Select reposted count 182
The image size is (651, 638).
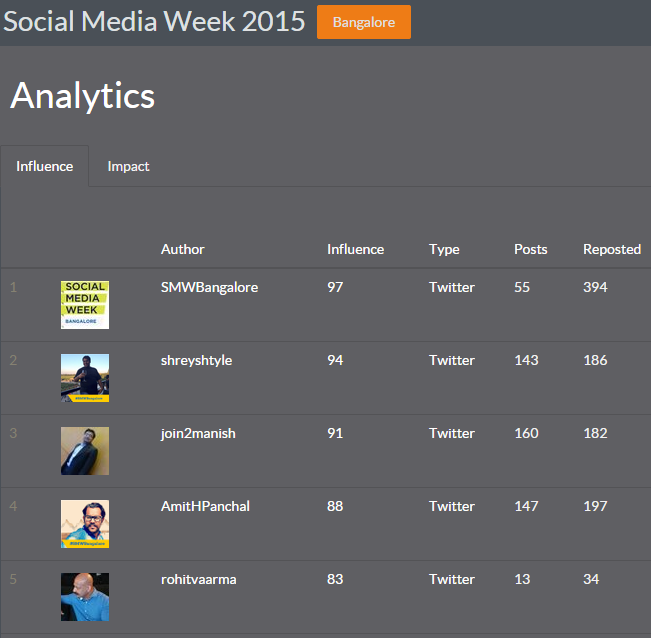pyautogui.click(x=595, y=433)
